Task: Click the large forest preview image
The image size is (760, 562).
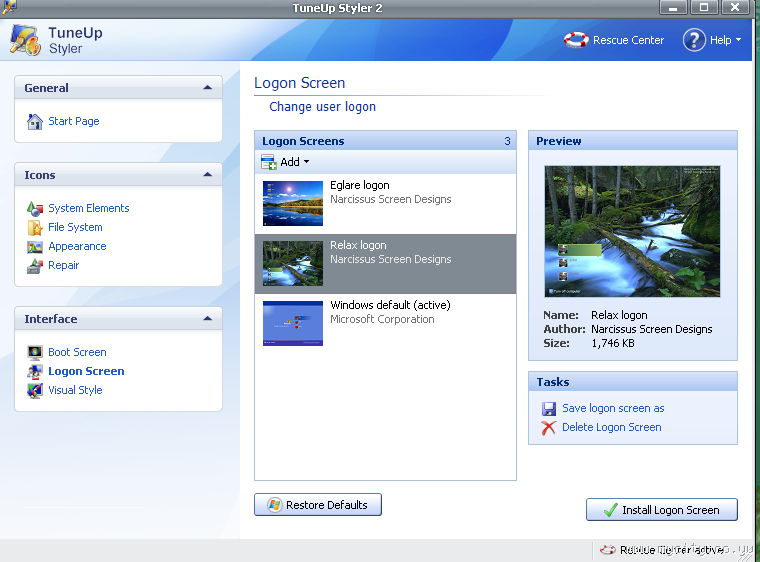Action: [632, 231]
